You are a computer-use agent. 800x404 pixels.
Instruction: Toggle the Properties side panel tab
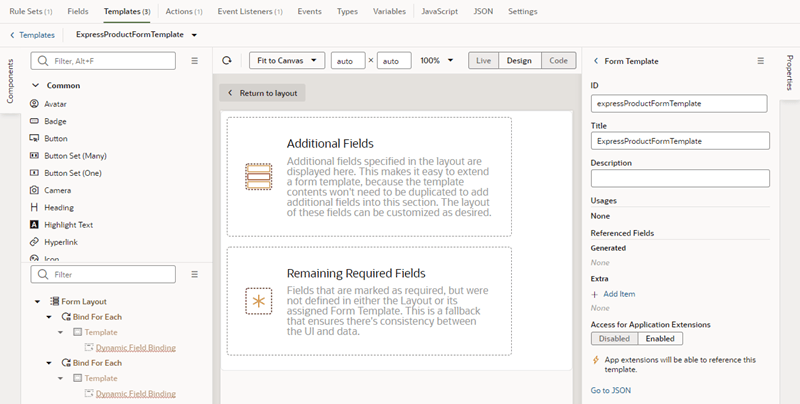click(x=789, y=73)
